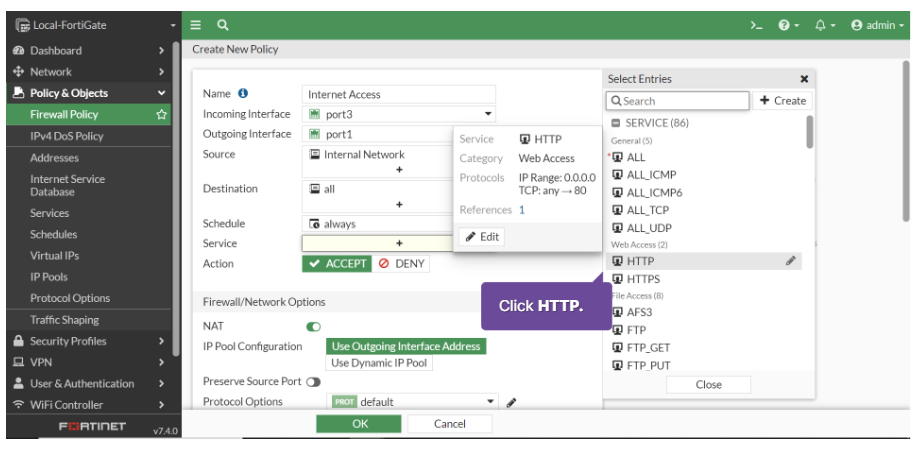
Task: Click the Network arrows icon in sidebar
Action: coord(18,72)
